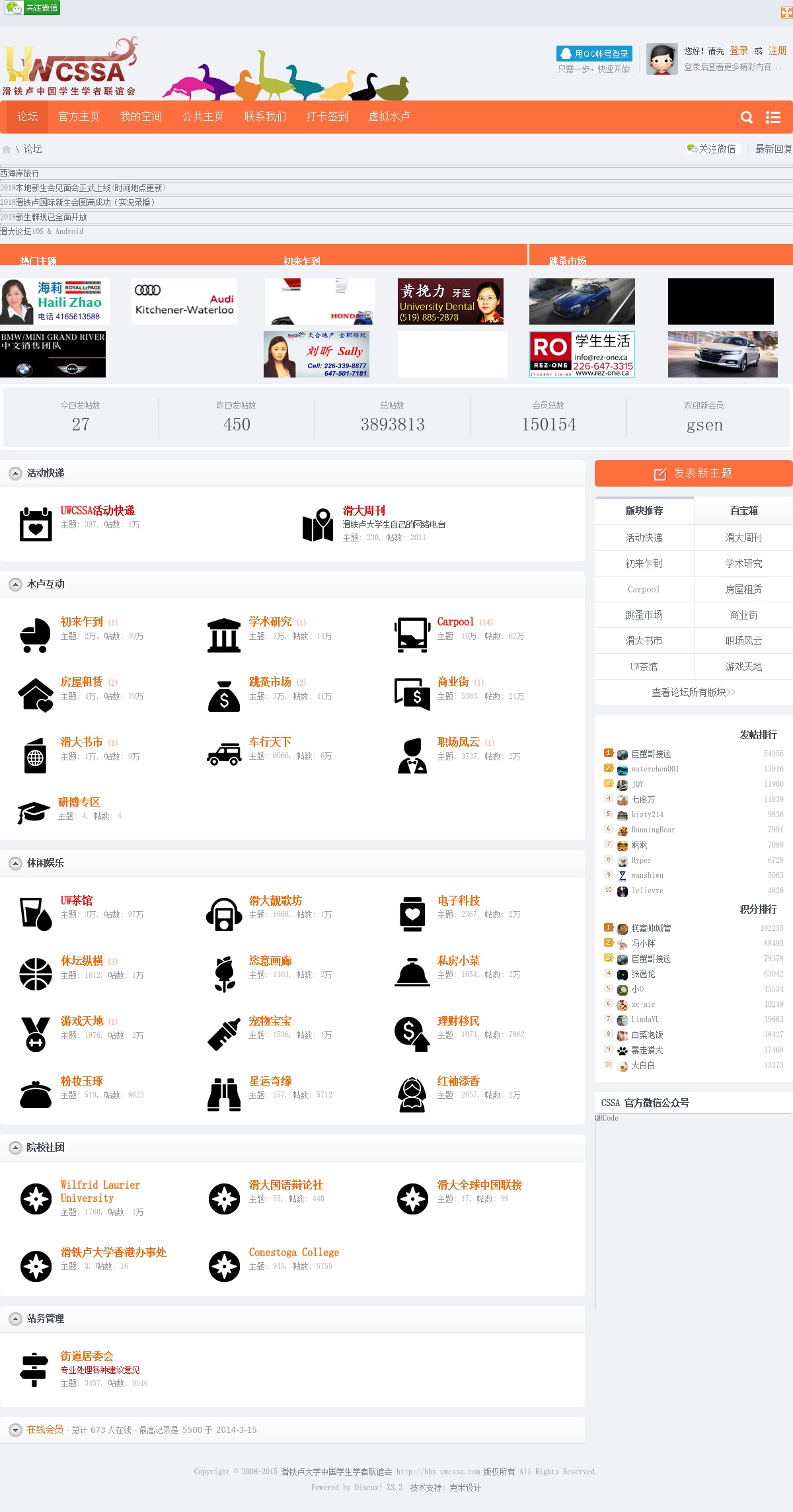This screenshot has height=1512, width=793.
Task: Open UWCSSA活动快递 calendar icon
Action: pyautogui.click(x=36, y=524)
